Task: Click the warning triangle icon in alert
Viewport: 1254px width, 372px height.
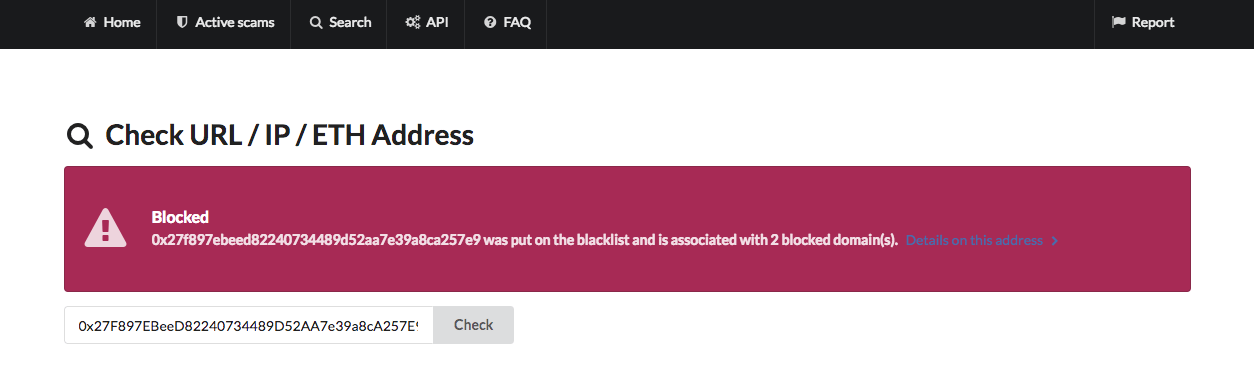Action: [x=104, y=228]
